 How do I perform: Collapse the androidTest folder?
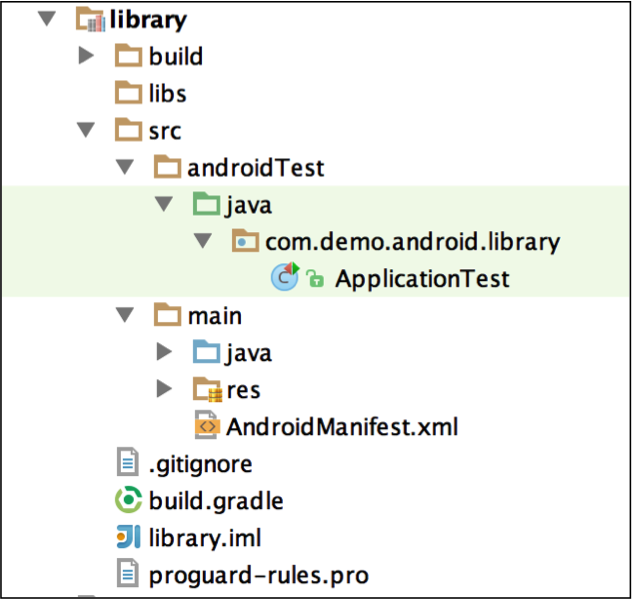pos(125,167)
